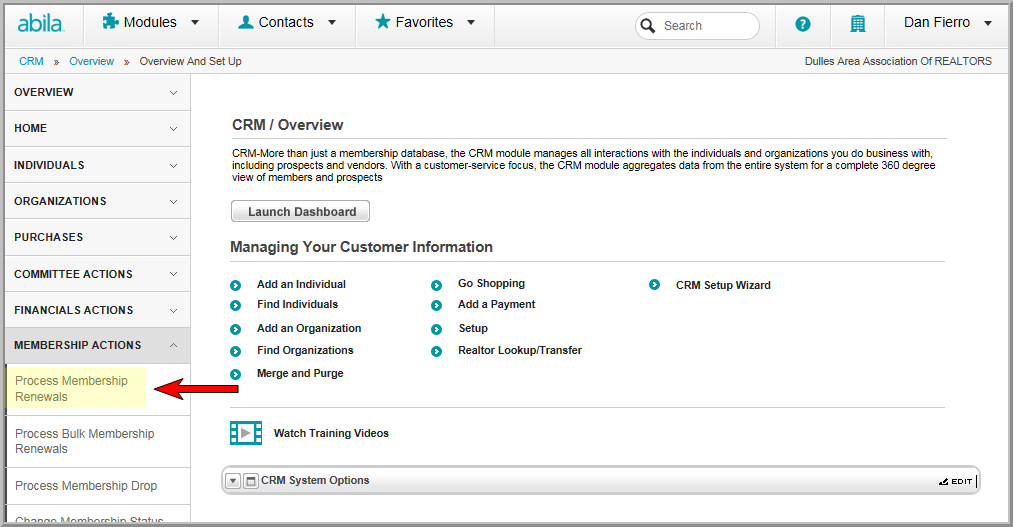Click the Favorites star icon
1013x527 pixels.
[x=382, y=22]
